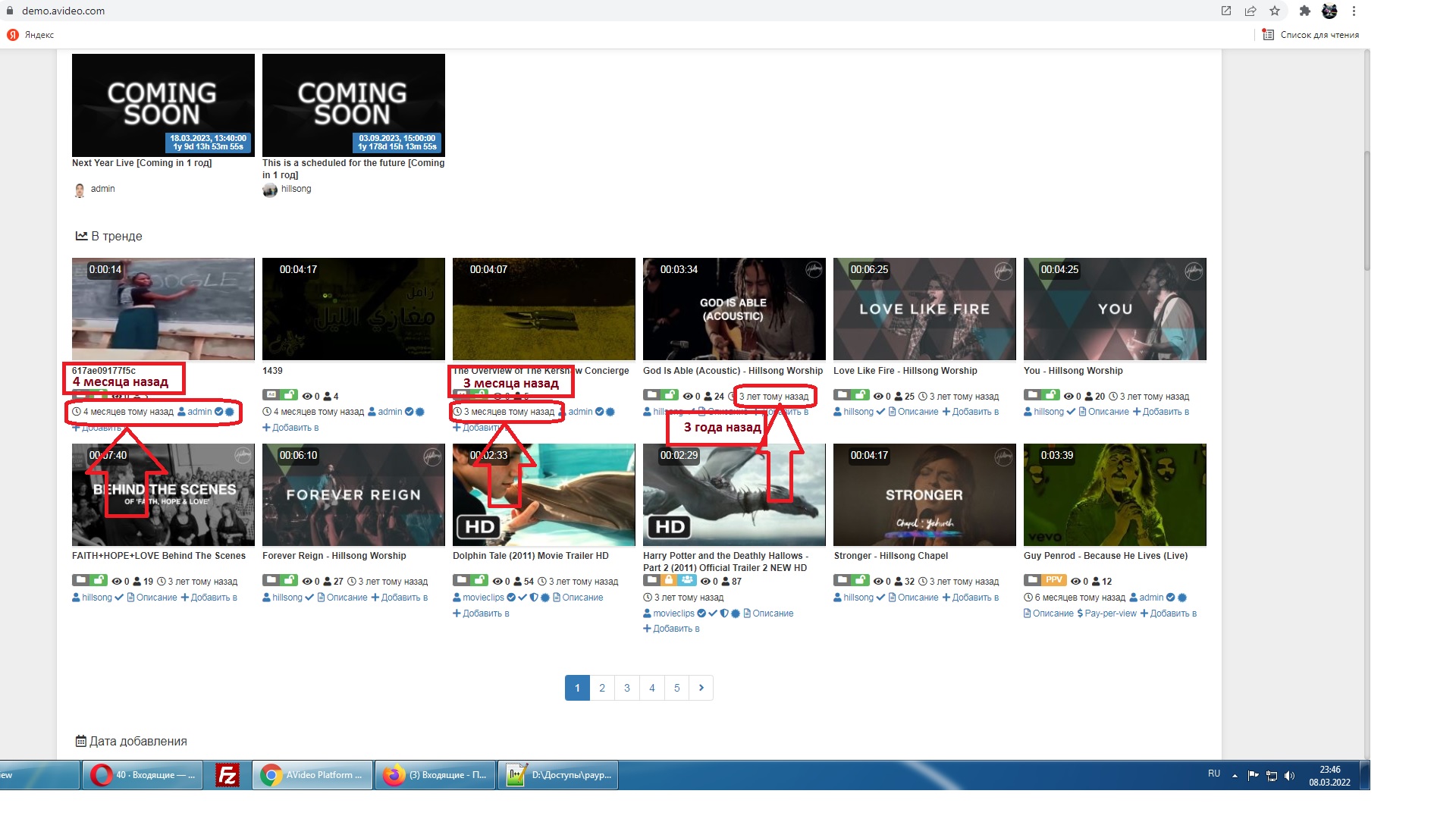Image resolution: width=1456 pixels, height=819 pixels.
Task: Open Добавить в under Stronger video
Action: click(971, 598)
